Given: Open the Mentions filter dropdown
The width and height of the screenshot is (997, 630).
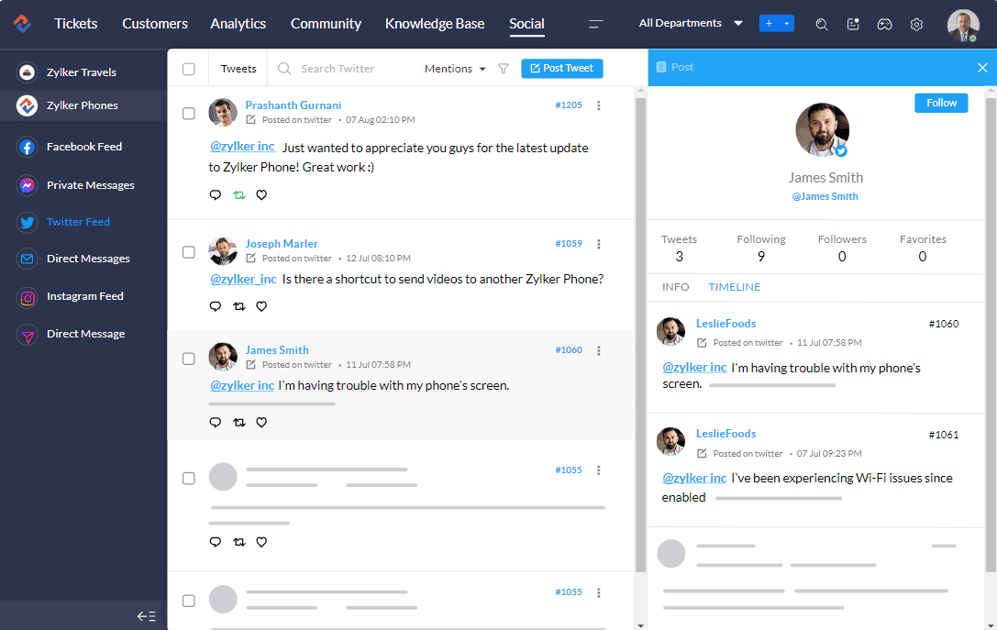Looking at the screenshot, I should [455, 69].
